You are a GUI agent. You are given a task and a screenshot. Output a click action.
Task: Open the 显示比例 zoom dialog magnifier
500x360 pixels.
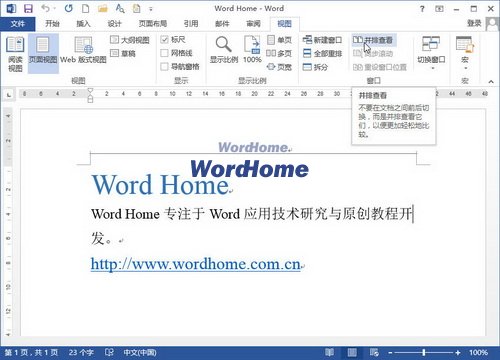click(224, 50)
